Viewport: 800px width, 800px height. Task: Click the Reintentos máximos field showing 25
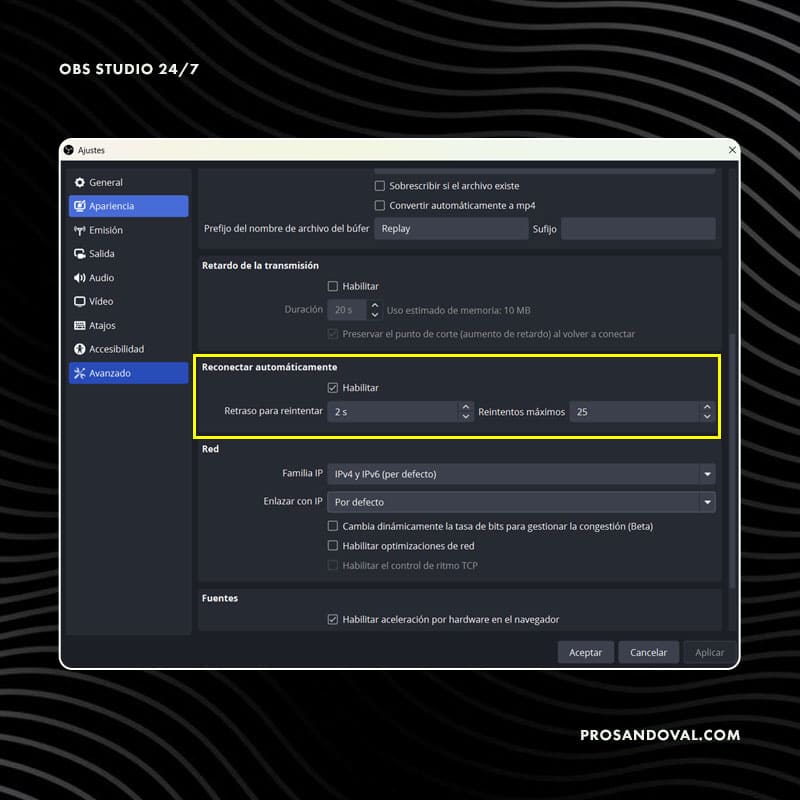tap(635, 412)
